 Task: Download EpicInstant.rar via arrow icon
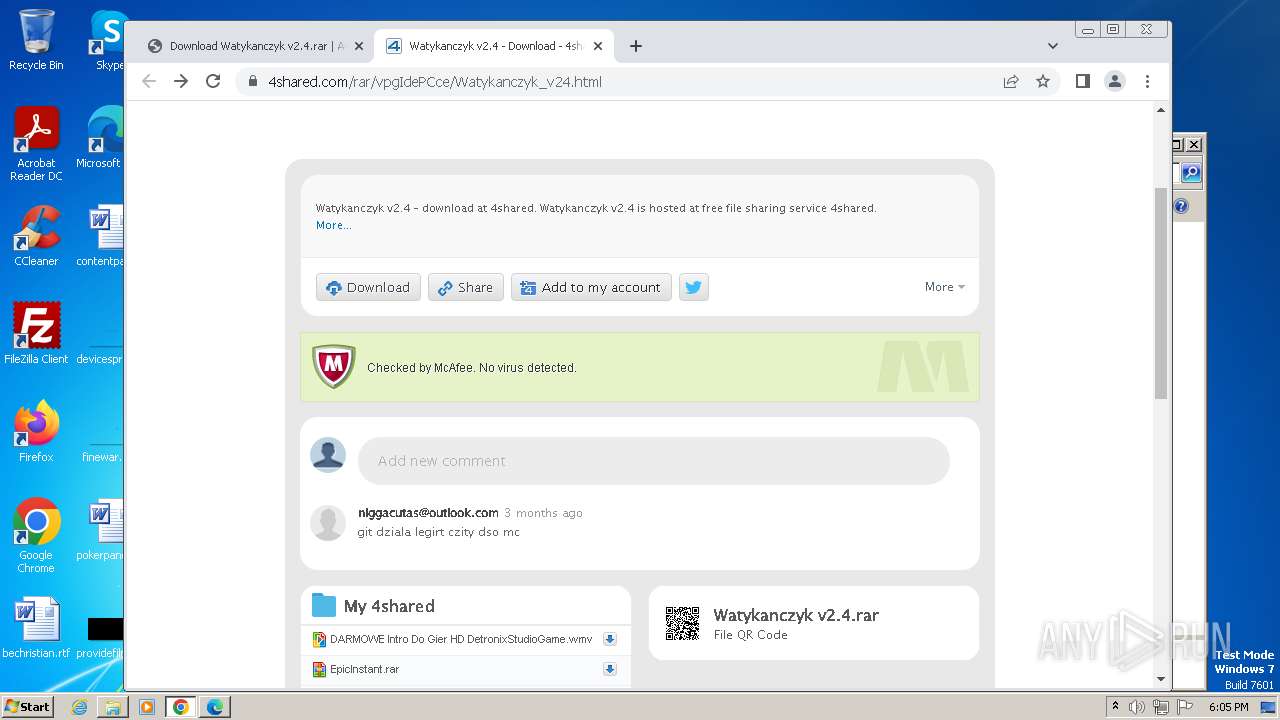point(609,669)
